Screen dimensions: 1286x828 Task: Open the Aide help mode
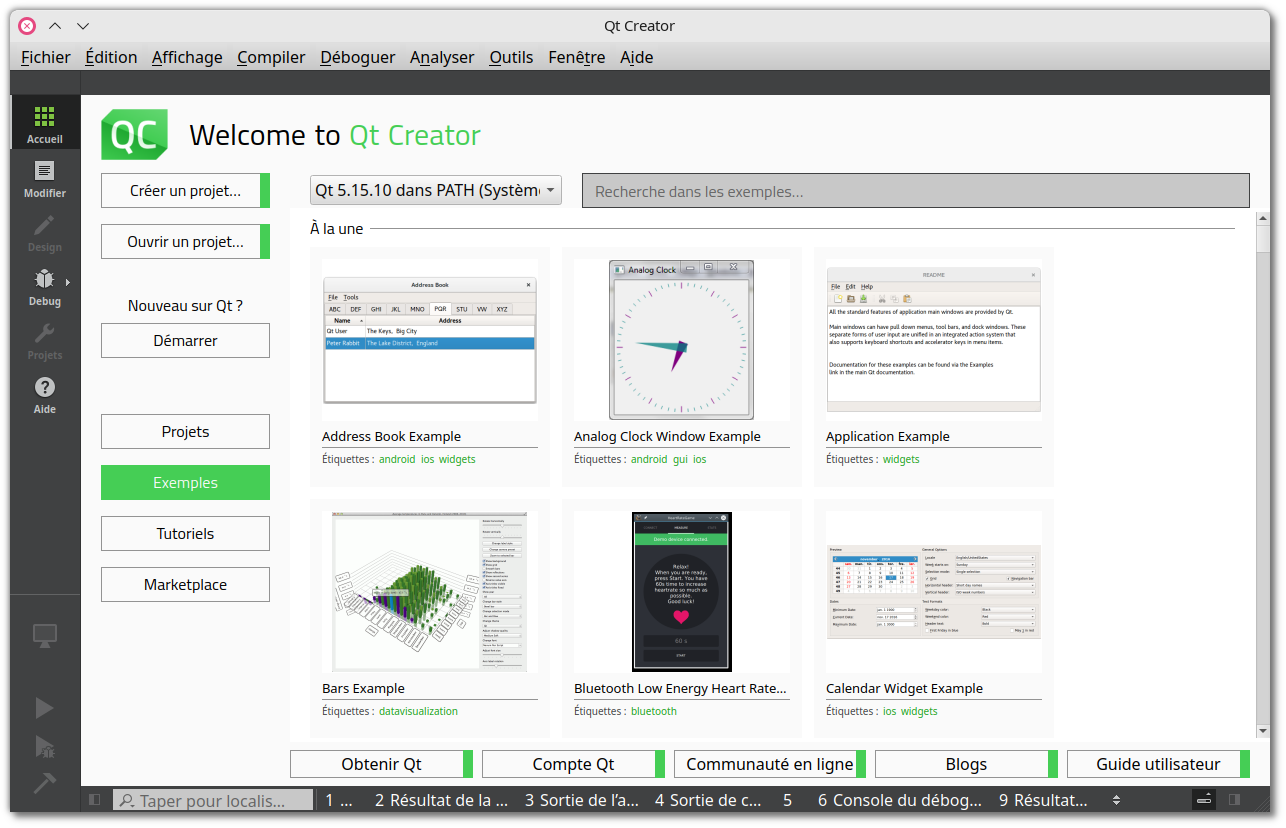click(x=45, y=393)
